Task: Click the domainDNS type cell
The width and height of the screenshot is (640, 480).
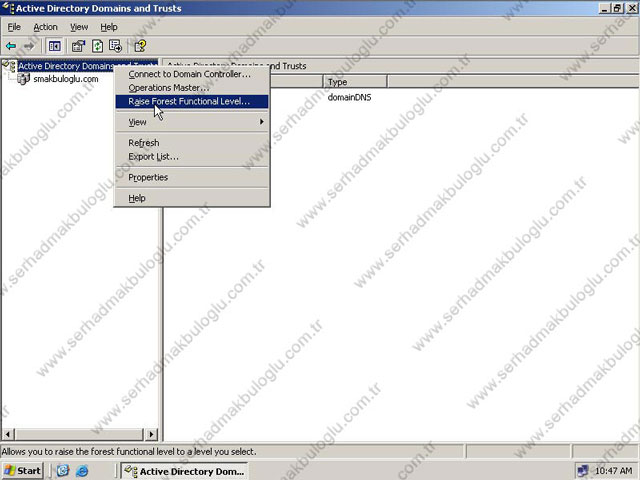Action: 349,98
